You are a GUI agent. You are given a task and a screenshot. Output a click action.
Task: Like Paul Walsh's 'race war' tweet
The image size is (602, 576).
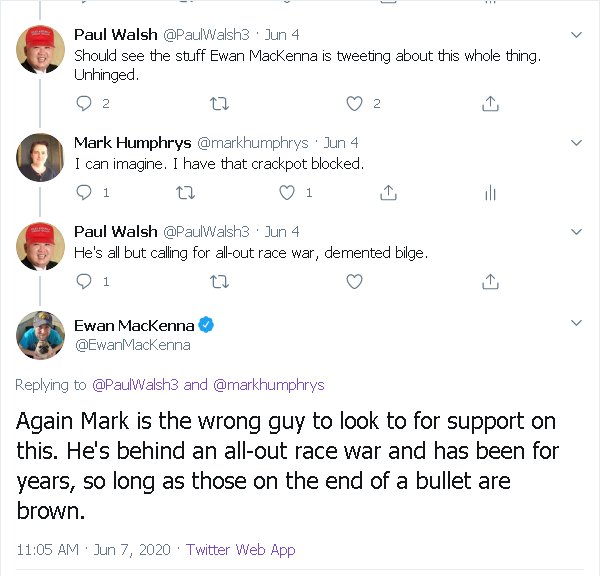[x=354, y=282]
